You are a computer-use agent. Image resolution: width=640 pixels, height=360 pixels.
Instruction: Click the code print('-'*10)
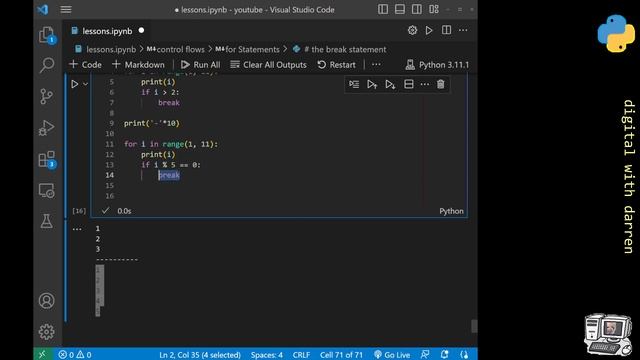coord(152,123)
